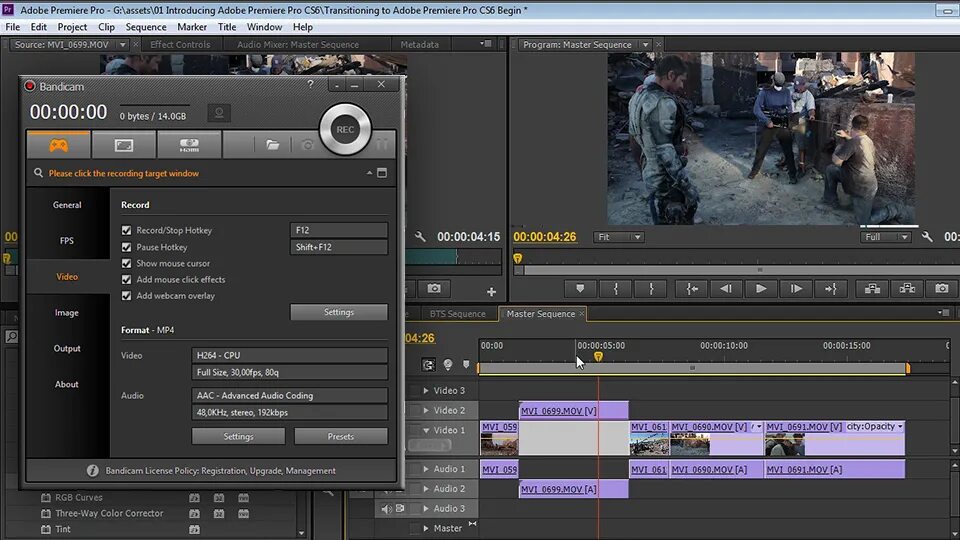Click Bandicam window-mode square icon
The image size is (960, 540).
382,173
